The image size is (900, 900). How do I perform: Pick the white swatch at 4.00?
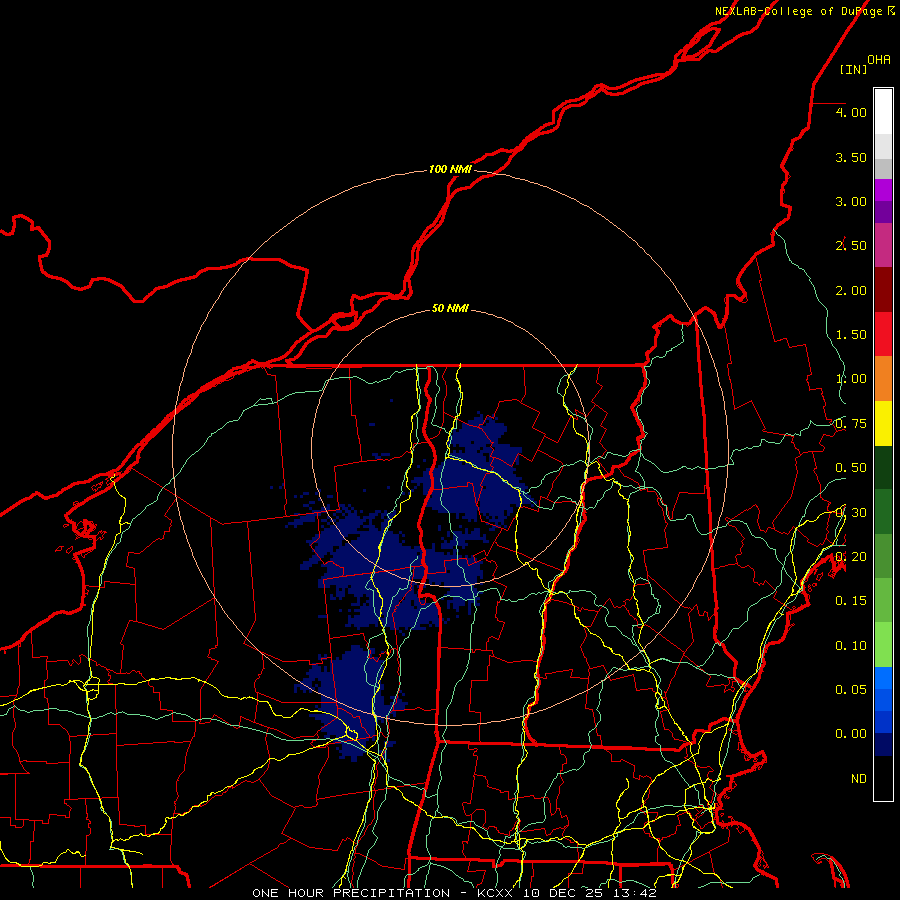[883, 112]
